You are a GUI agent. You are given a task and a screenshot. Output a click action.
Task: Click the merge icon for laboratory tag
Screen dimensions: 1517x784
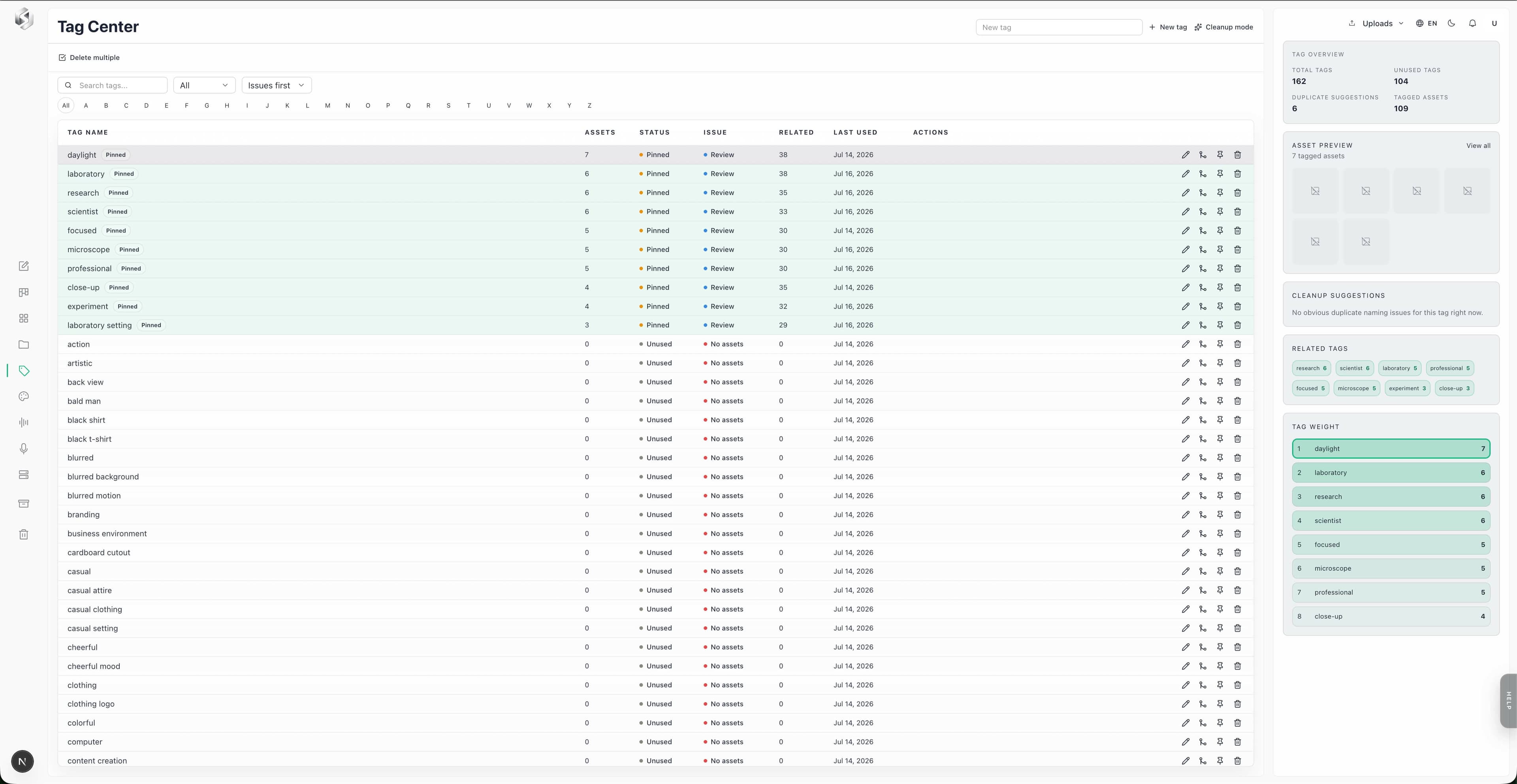point(1203,174)
